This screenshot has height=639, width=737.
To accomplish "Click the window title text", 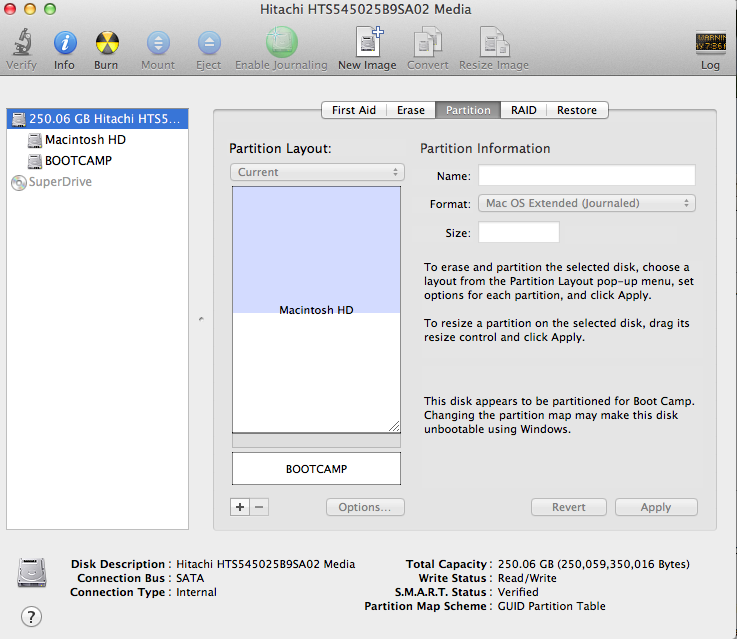I will click(366, 9).
